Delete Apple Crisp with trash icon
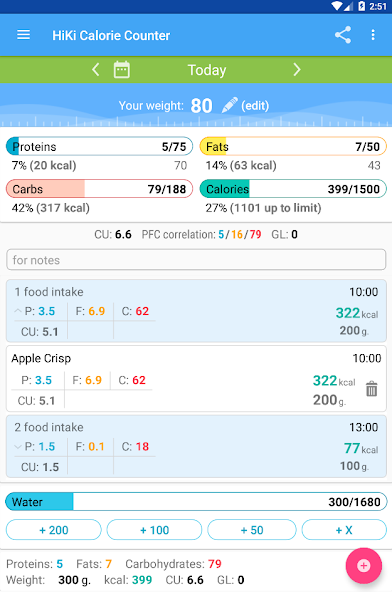 [x=372, y=388]
